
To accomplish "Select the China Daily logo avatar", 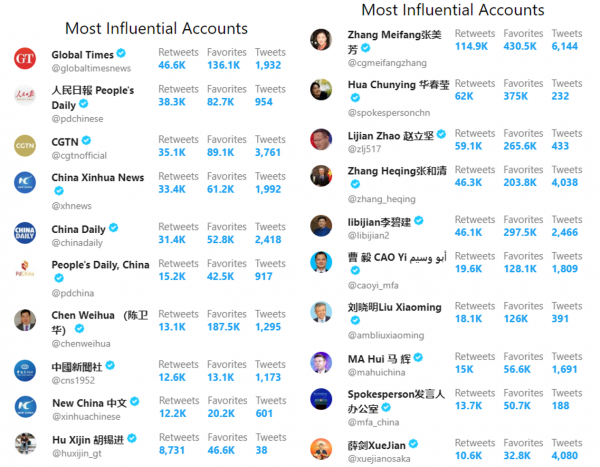I will pos(25,233).
